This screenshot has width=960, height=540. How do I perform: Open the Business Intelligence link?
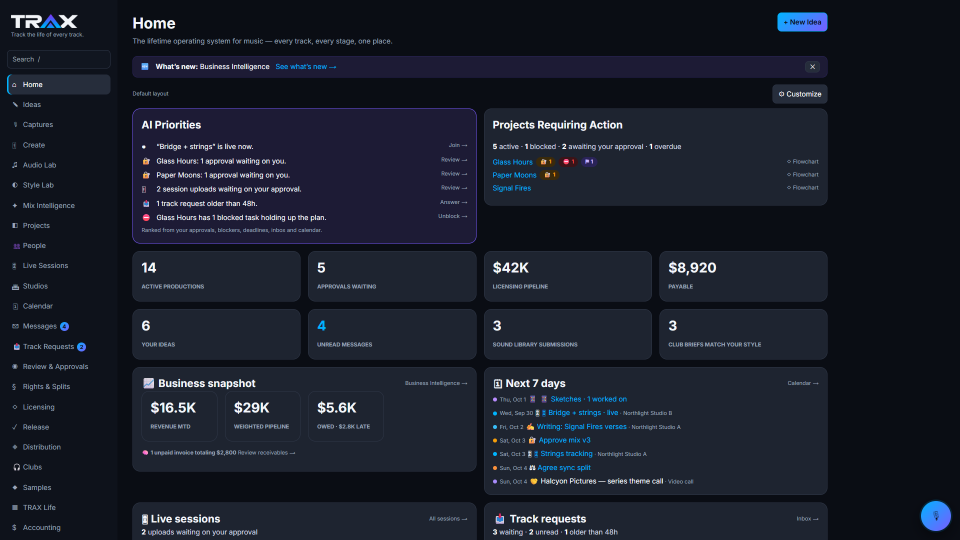point(436,383)
